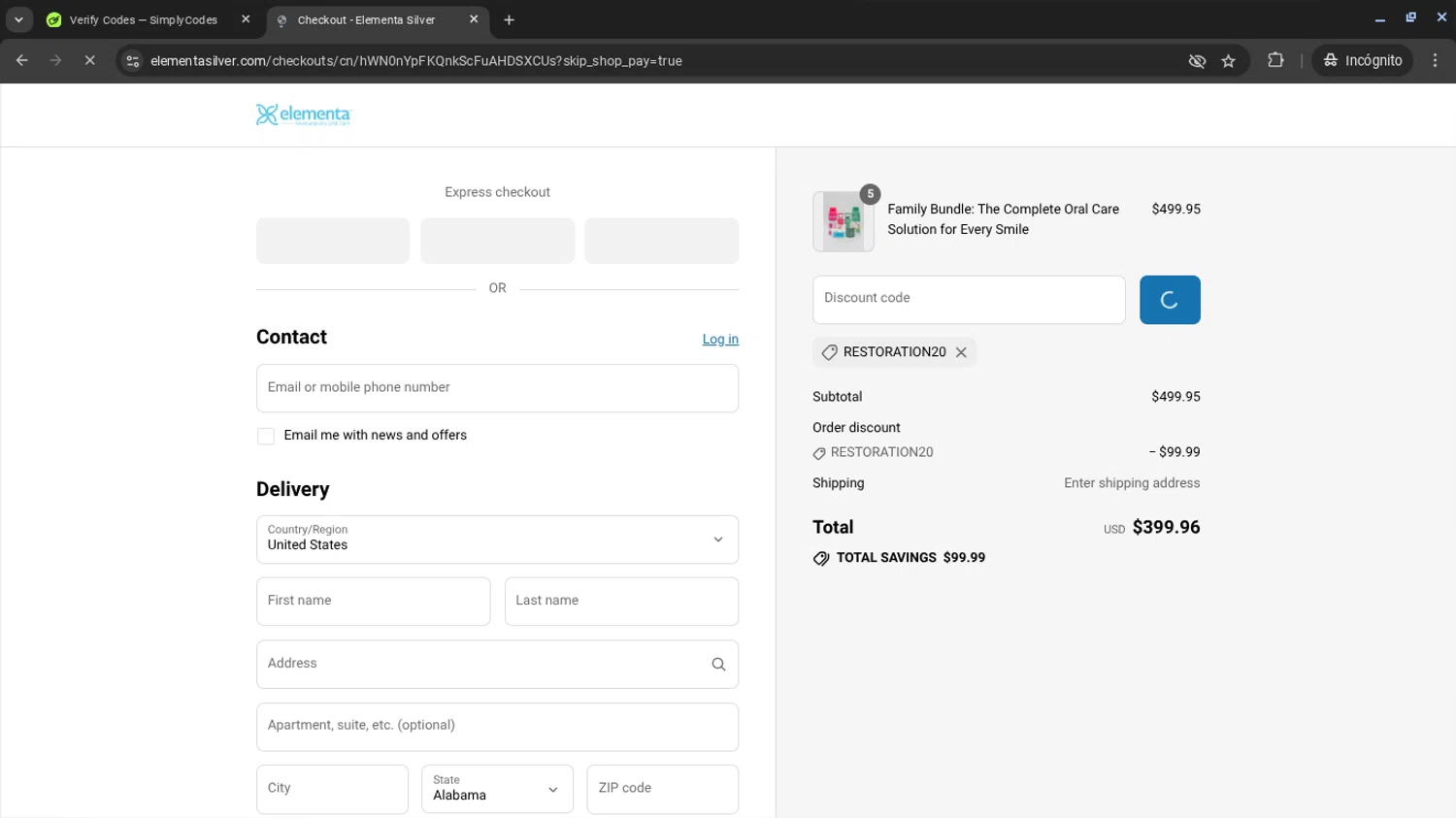This screenshot has width=1456, height=818.
Task: Focus the Apartment, suite field
Action: [497, 727]
